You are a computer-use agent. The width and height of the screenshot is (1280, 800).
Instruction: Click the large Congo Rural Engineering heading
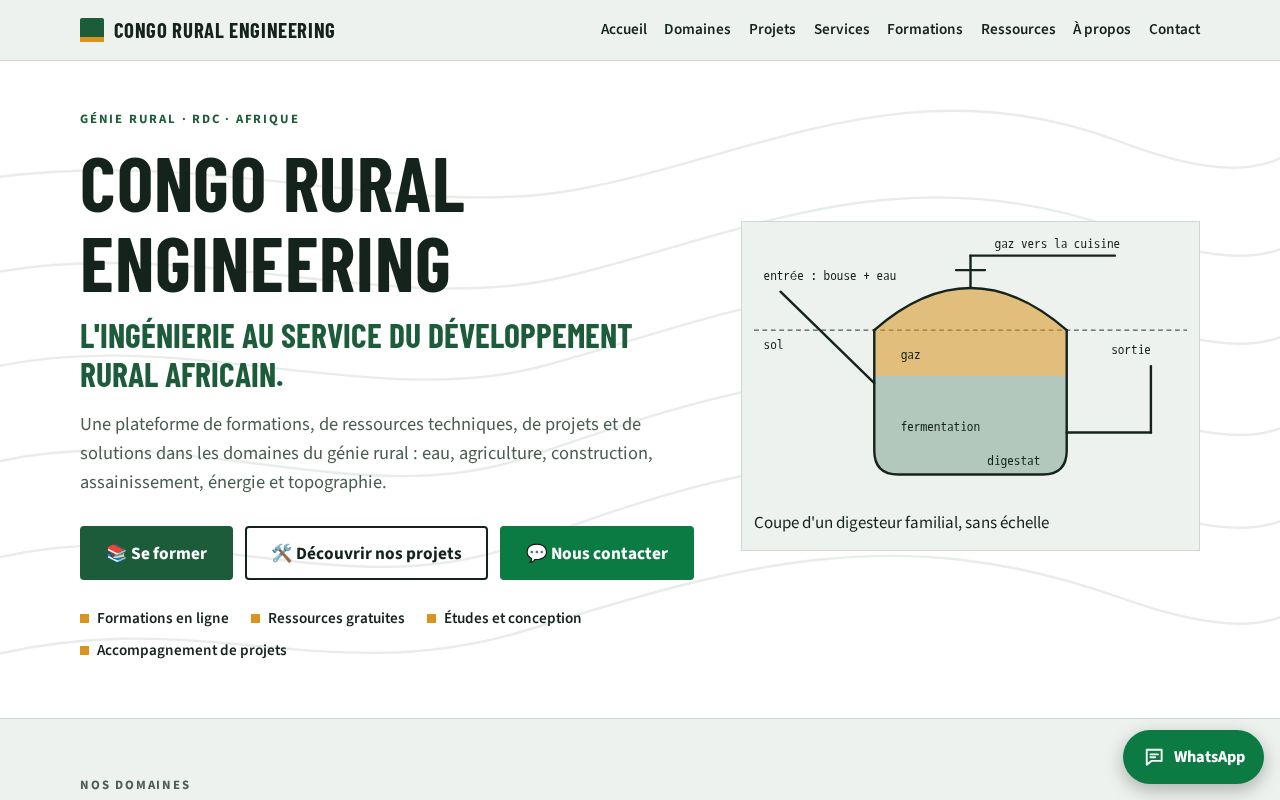272,224
